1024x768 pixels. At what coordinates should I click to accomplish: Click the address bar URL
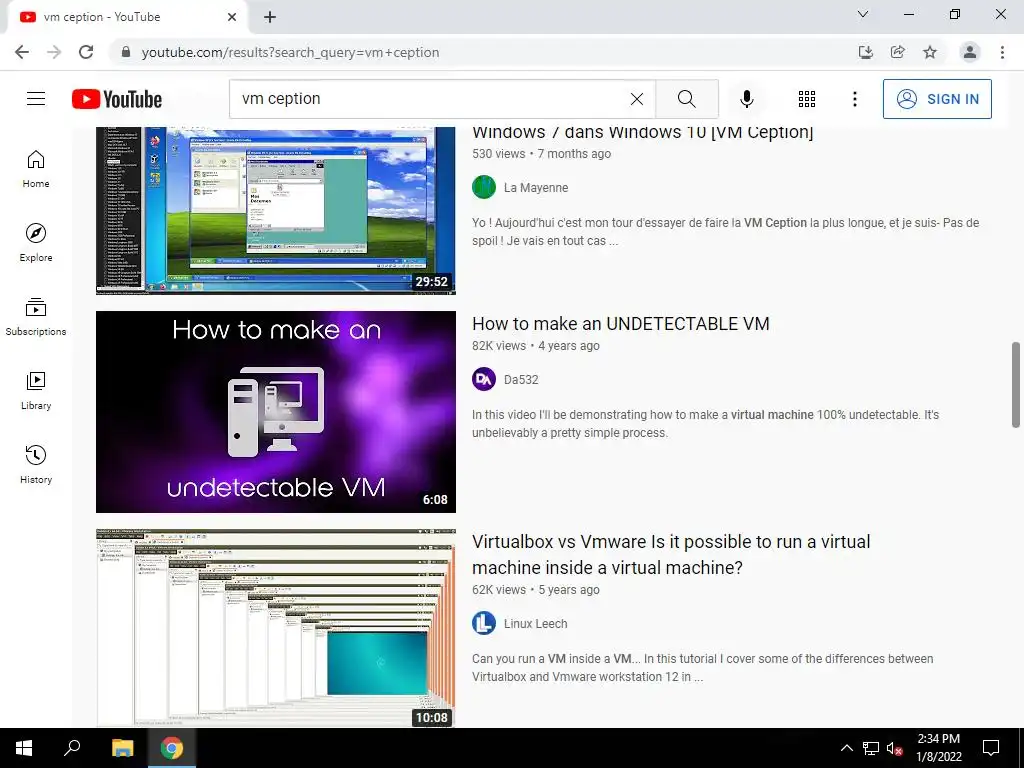click(x=290, y=52)
